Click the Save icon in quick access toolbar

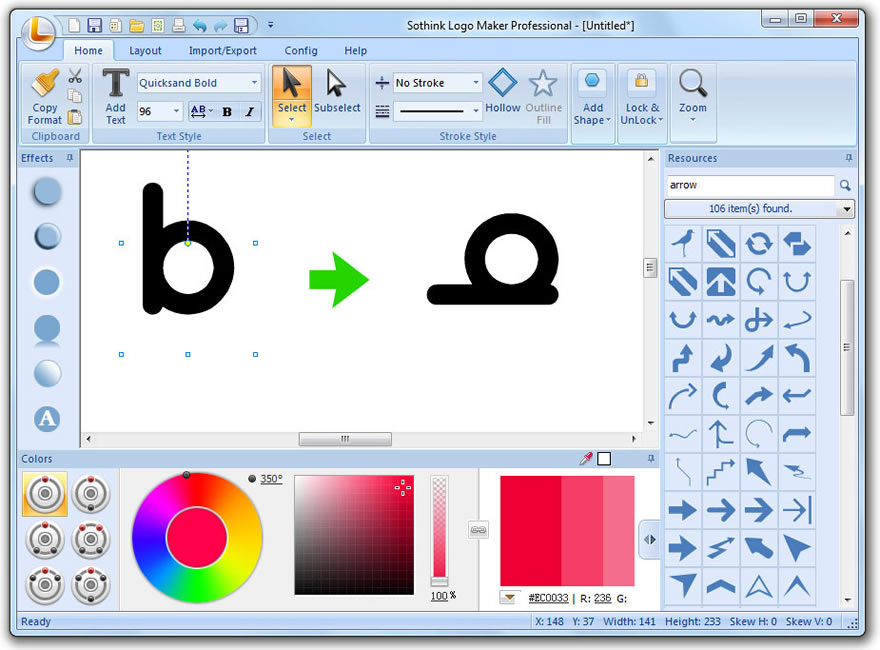(94, 25)
